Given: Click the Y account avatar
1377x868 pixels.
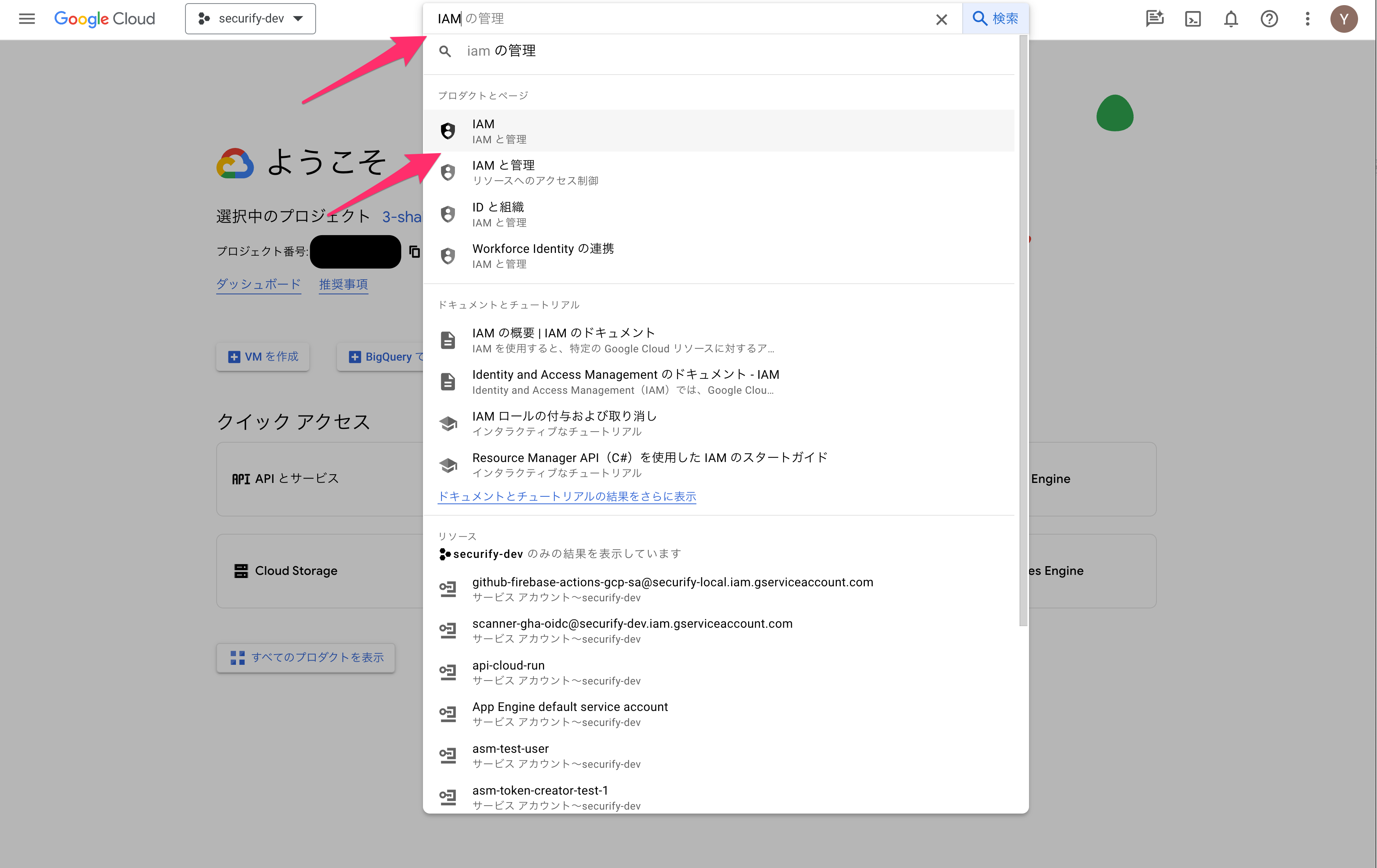Looking at the screenshot, I should click(x=1344, y=19).
